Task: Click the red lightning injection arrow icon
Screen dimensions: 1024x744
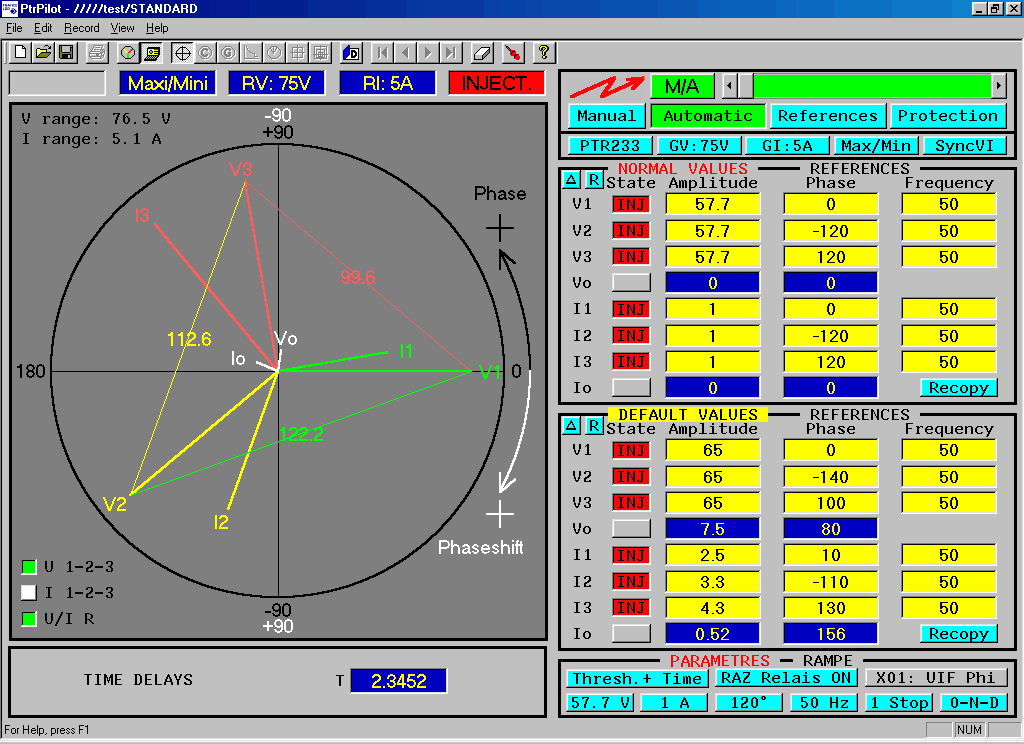Action: pos(606,86)
